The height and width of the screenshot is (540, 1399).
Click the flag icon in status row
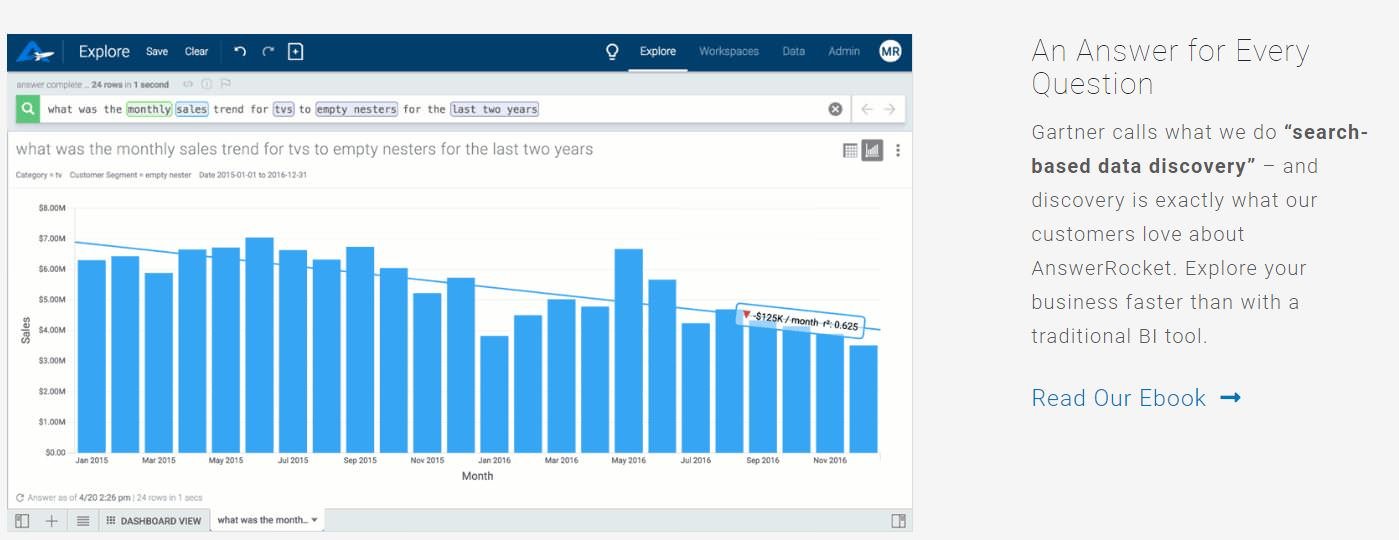tap(225, 84)
